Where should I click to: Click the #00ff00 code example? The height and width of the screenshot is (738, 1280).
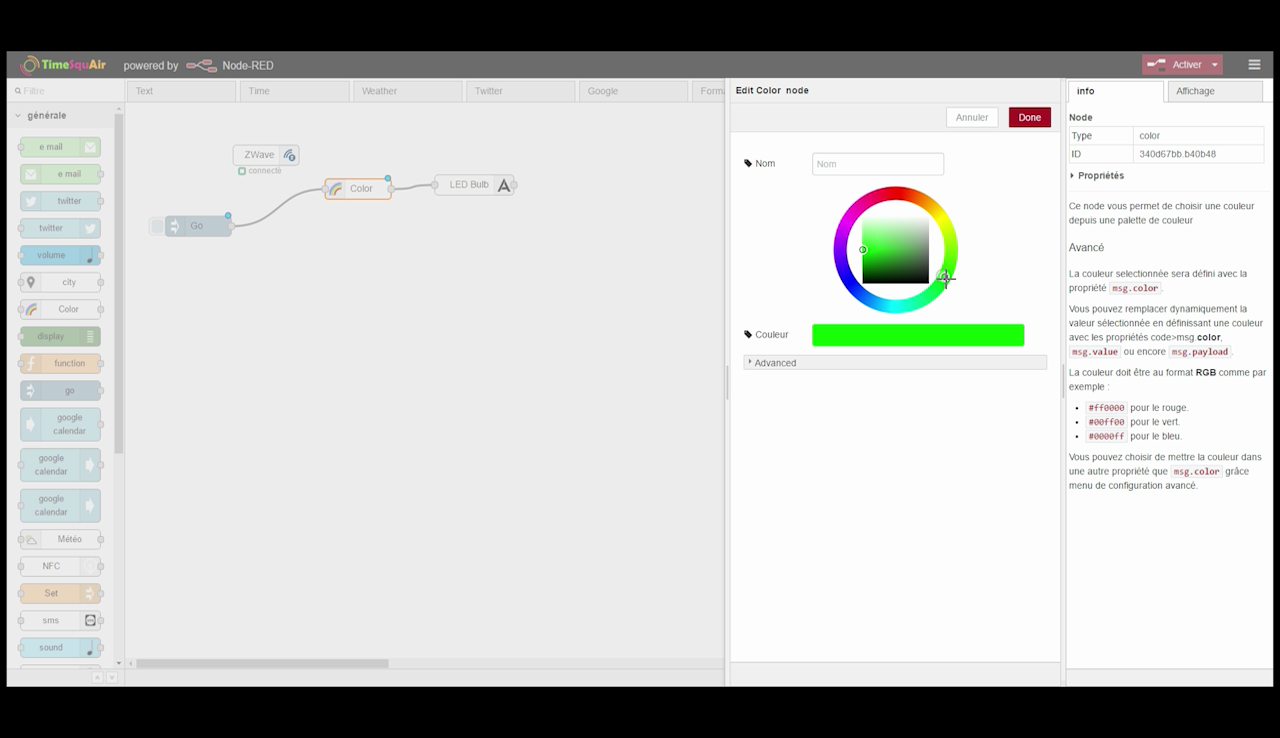(x=1107, y=422)
